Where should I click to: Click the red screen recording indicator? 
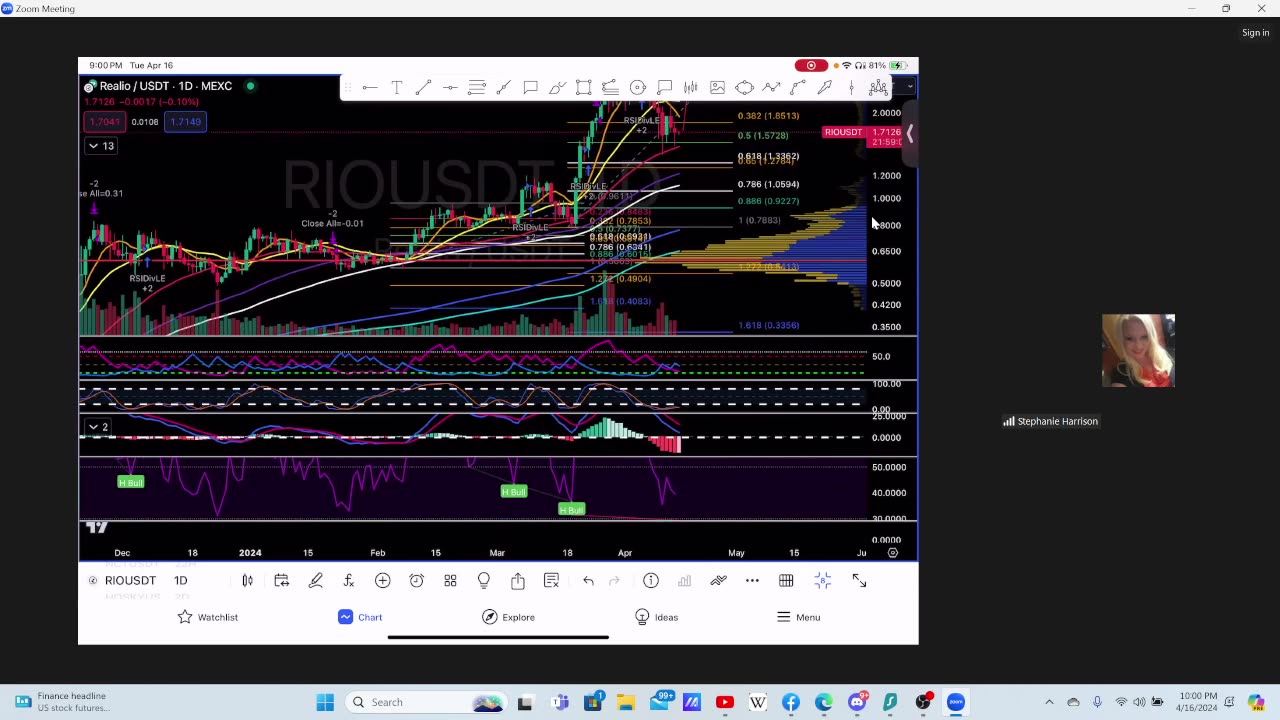[x=811, y=65]
